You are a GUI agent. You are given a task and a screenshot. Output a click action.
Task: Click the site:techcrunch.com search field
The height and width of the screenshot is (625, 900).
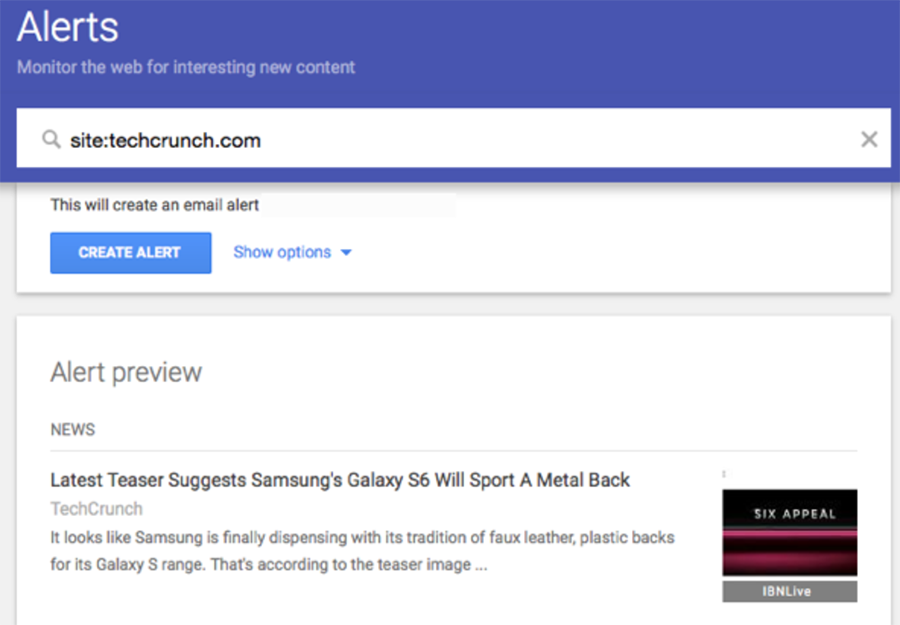click(400, 140)
